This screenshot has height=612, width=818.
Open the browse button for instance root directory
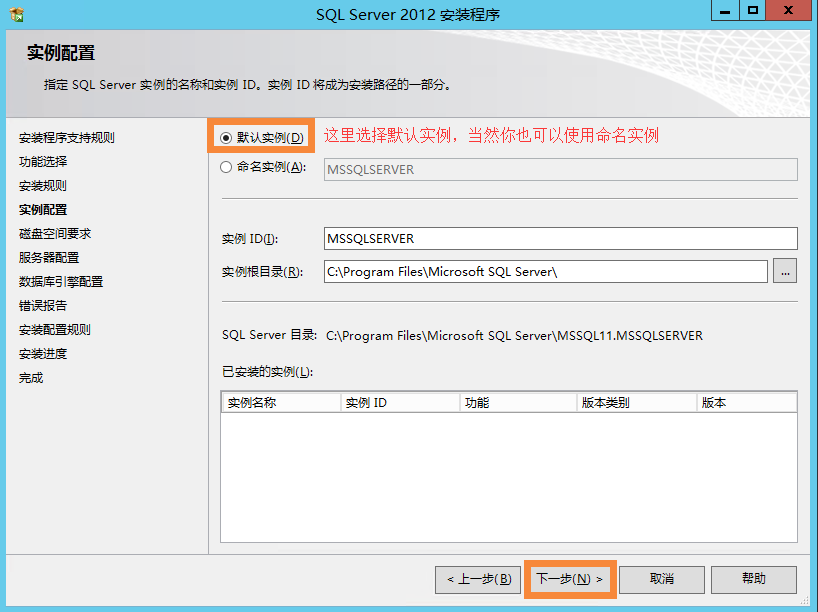click(785, 271)
